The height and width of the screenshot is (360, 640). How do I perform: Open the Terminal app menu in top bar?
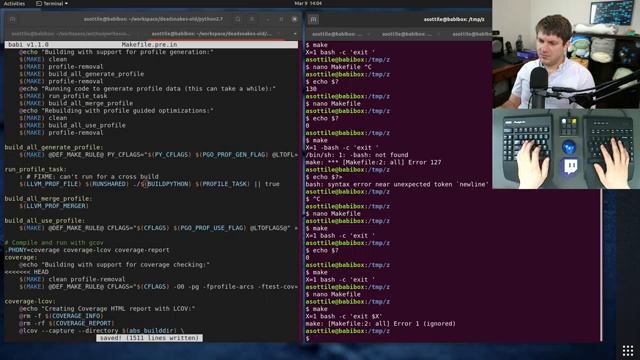point(52,4)
